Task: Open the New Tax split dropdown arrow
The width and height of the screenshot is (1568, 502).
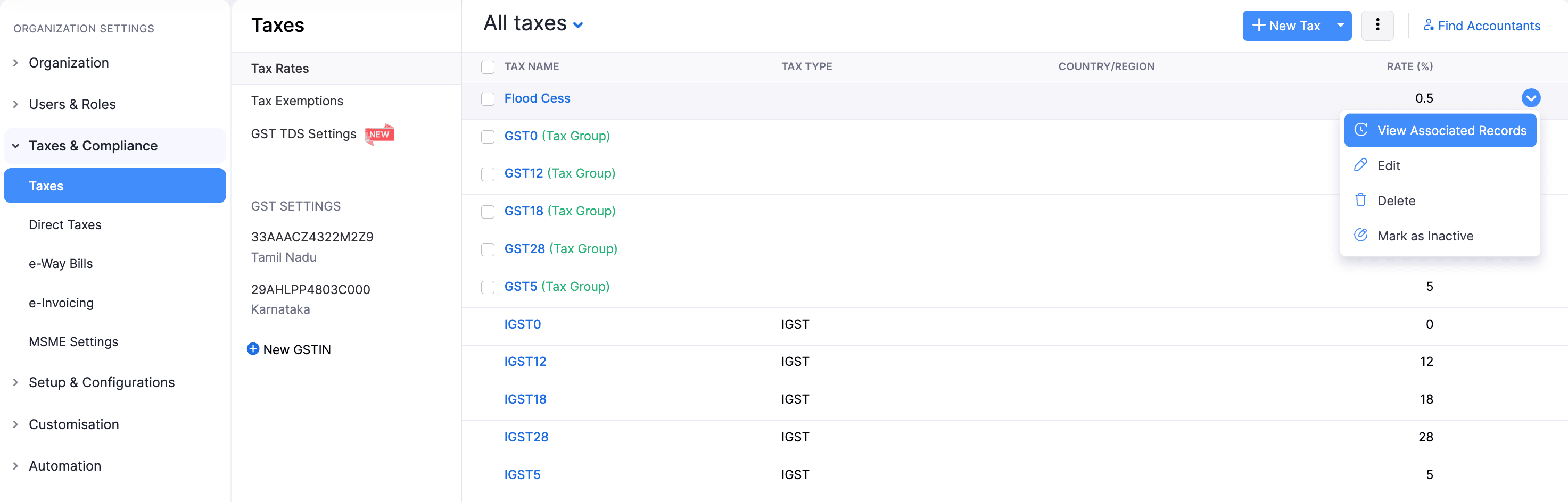Action: coord(1340,26)
